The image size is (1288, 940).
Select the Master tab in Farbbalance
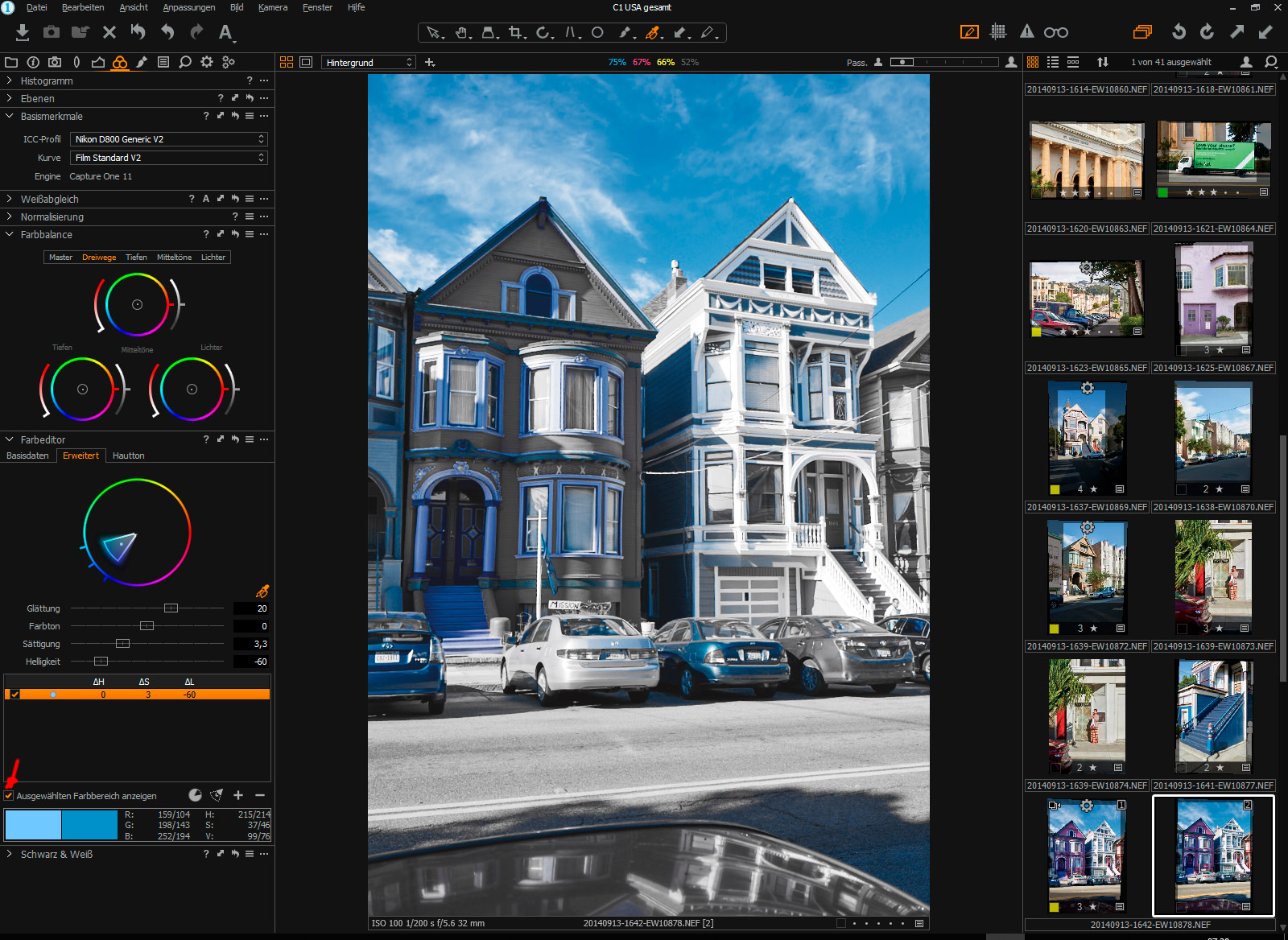click(60, 258)
